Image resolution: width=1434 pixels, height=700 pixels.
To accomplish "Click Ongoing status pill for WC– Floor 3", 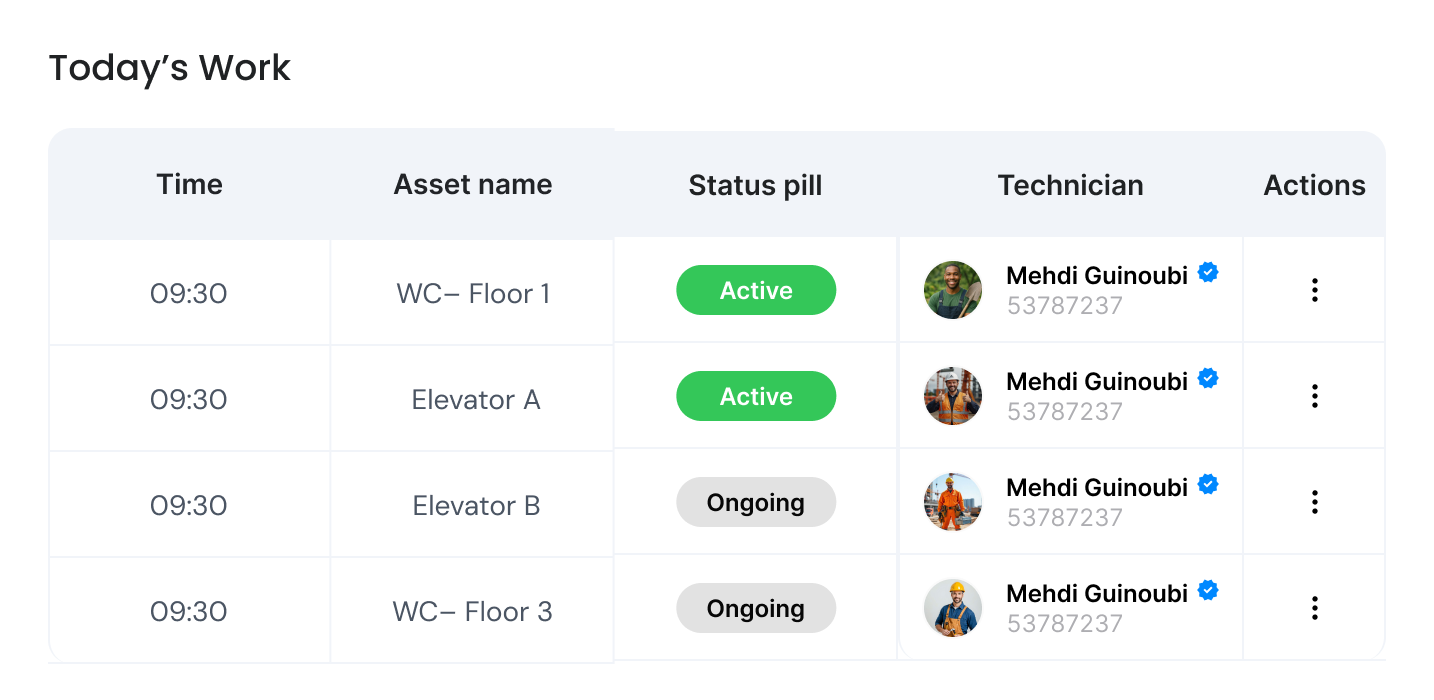I will 756,608.
